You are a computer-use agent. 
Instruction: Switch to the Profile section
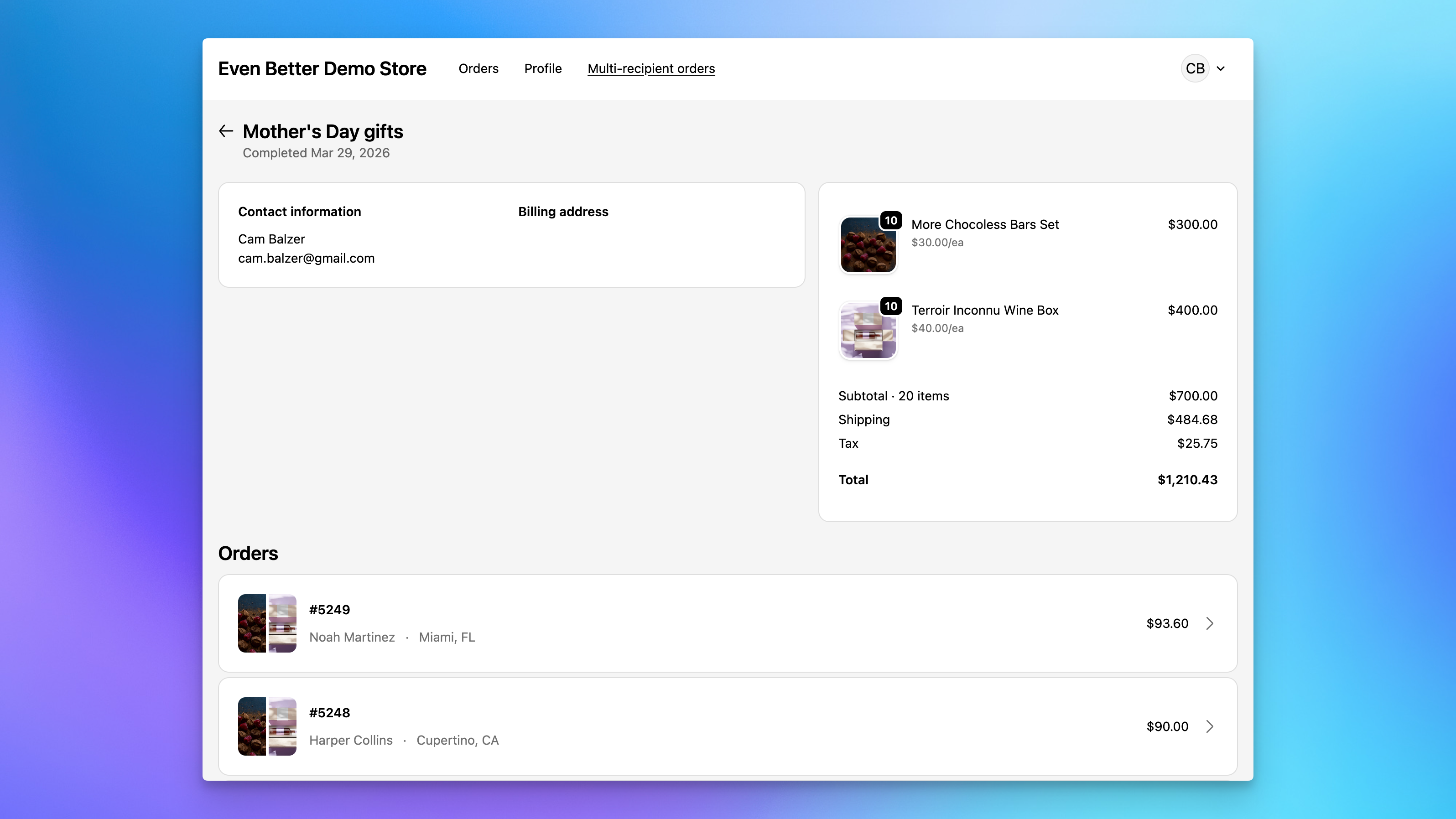pos(543,68)
